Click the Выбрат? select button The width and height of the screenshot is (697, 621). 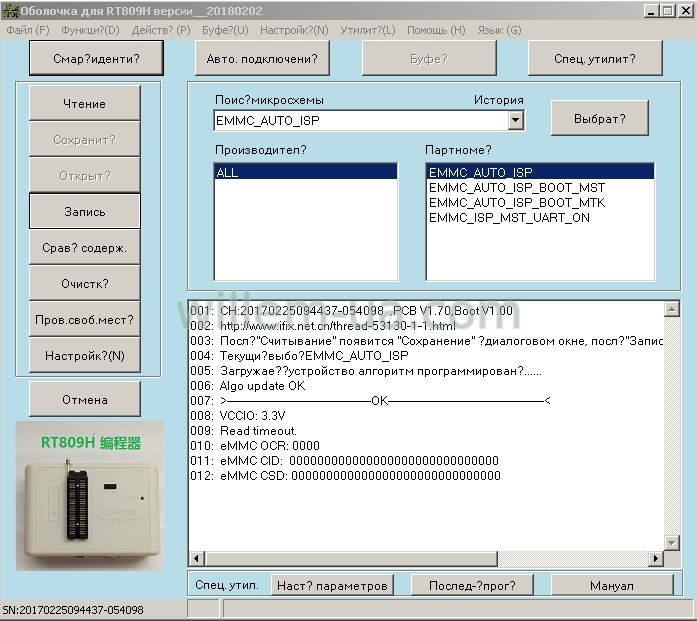pyautogui.click(x=600, y=118)
